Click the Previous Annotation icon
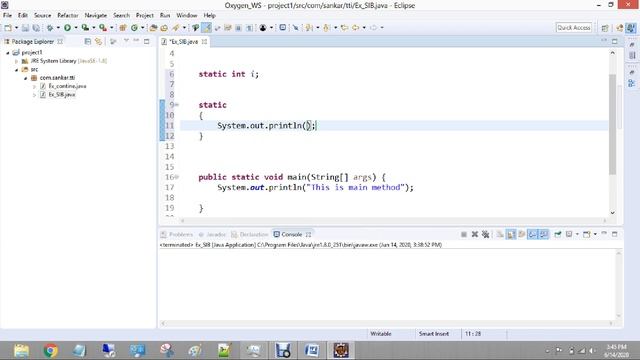 coord(327,28)
